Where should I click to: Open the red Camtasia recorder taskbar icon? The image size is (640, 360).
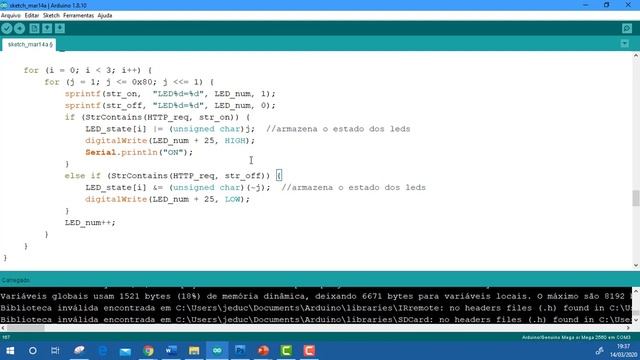point(309,351)
